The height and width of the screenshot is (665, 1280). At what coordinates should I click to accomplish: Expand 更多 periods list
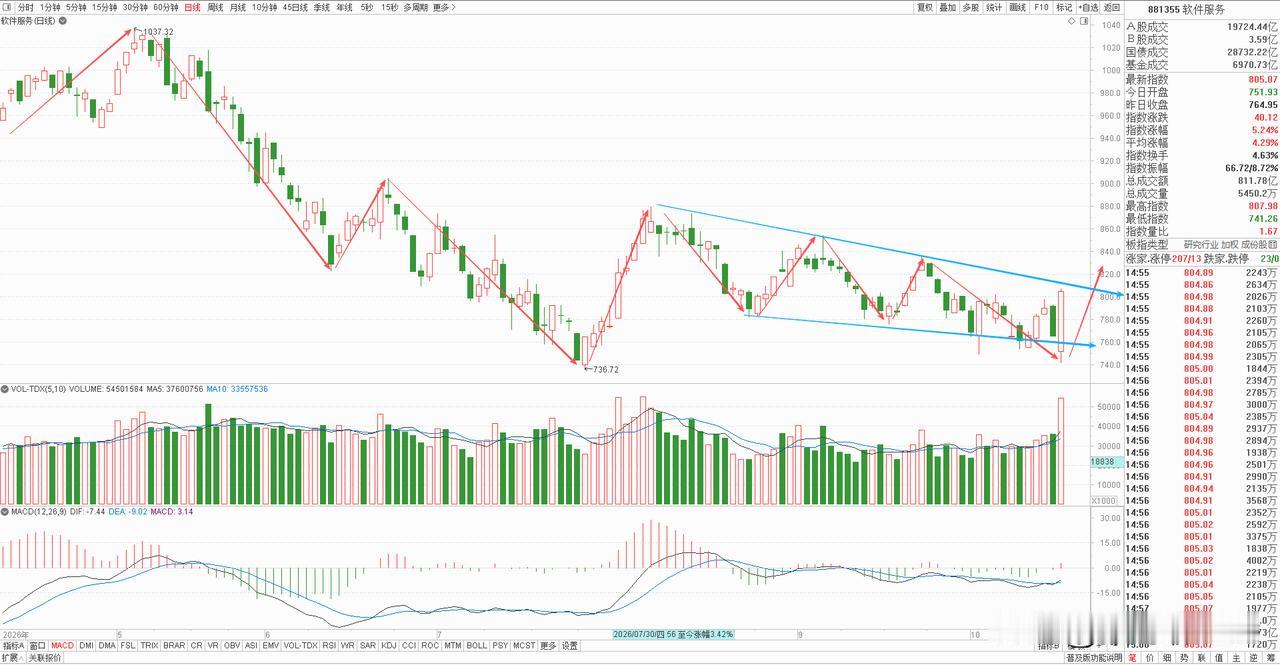pyautogui.click(x=444, y=7)
